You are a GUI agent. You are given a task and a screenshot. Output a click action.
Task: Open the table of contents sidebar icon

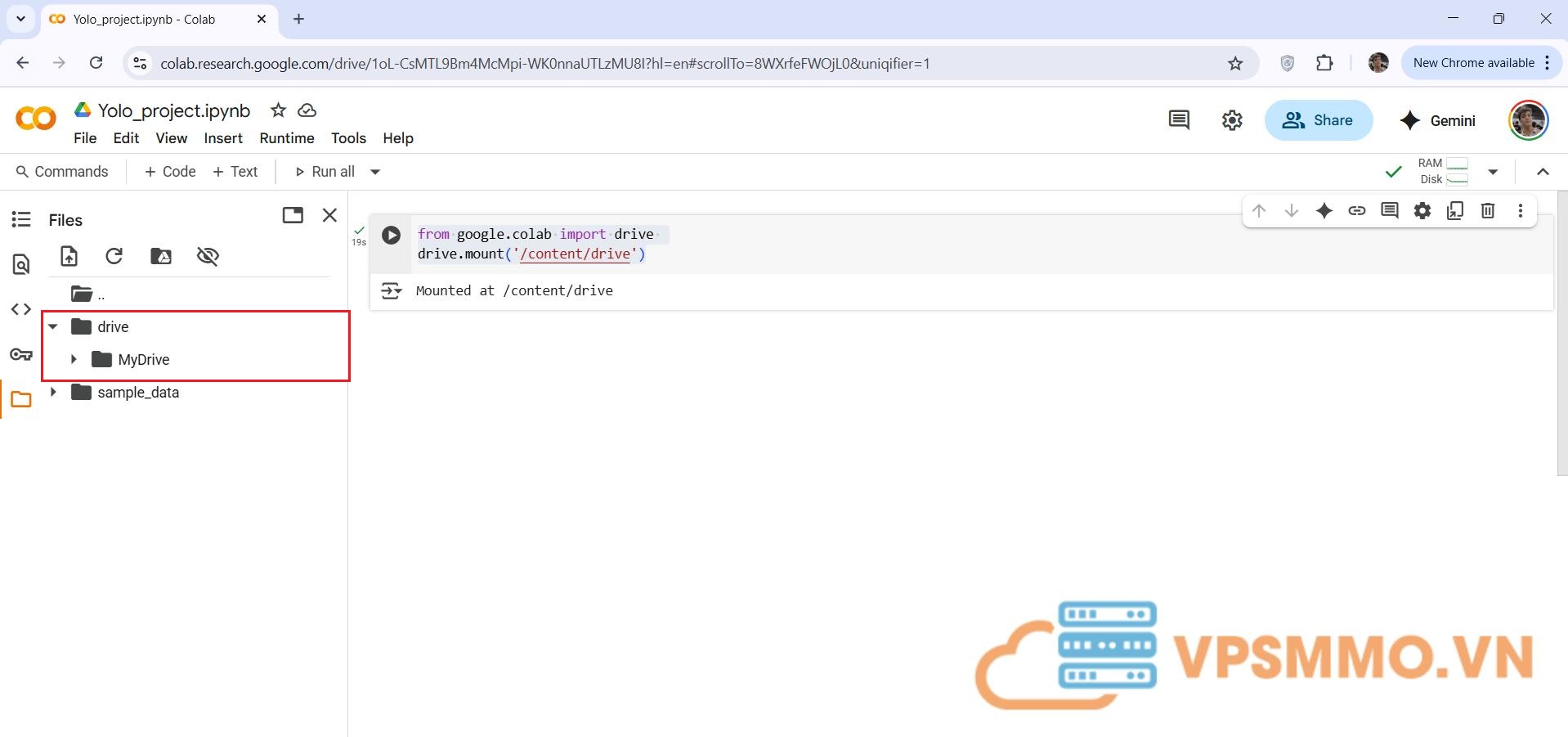(x=21, y=219)
